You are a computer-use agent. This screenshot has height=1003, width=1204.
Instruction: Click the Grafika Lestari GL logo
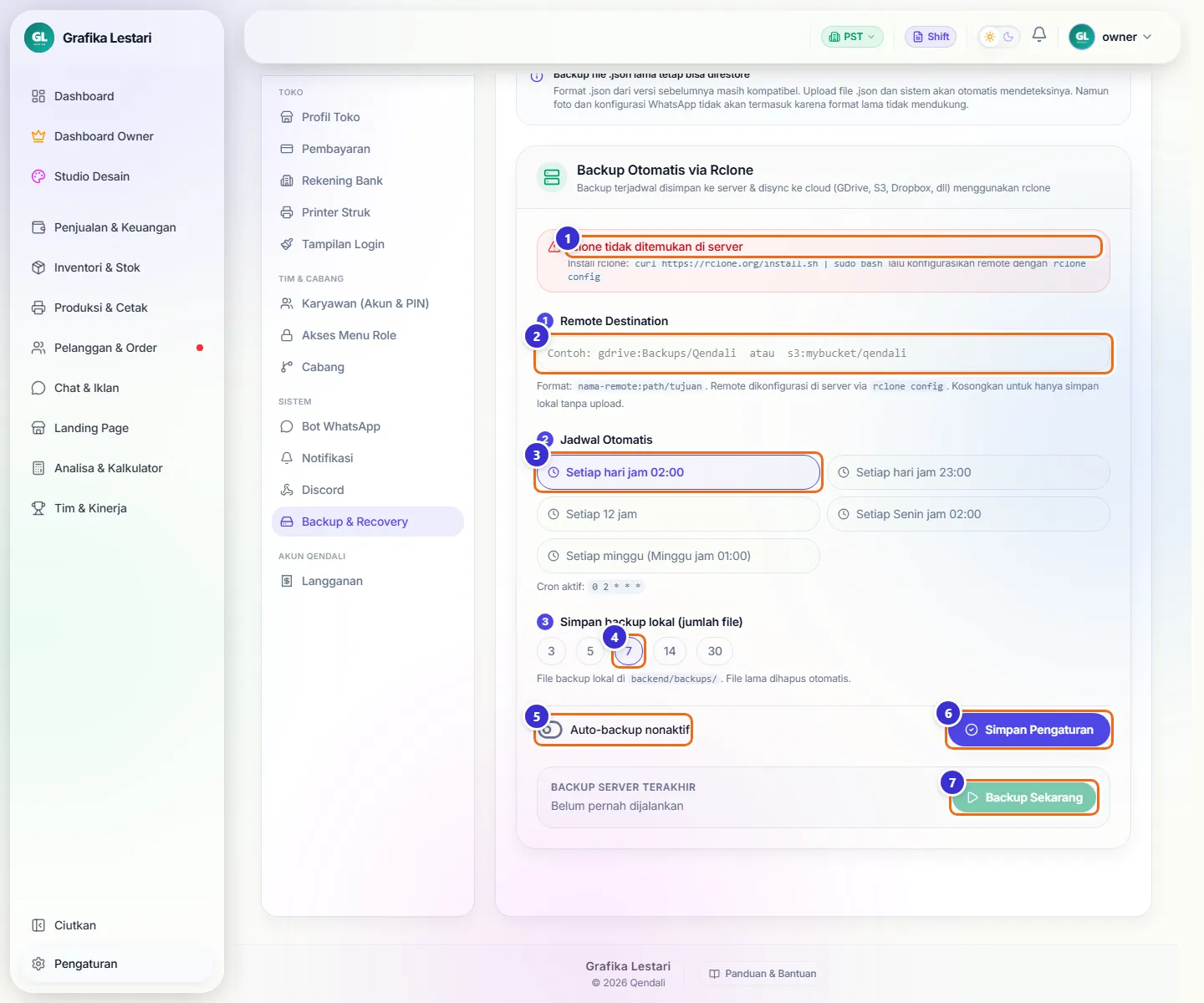39,38
